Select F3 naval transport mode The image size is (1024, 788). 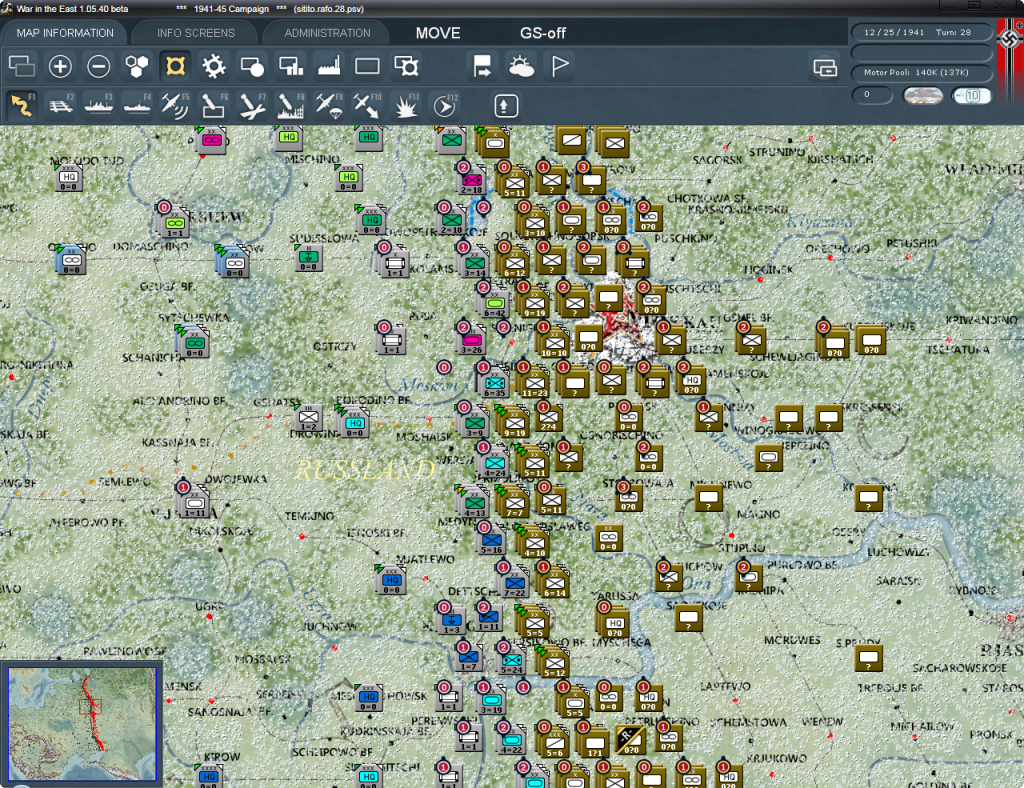[x=99, y=105]
